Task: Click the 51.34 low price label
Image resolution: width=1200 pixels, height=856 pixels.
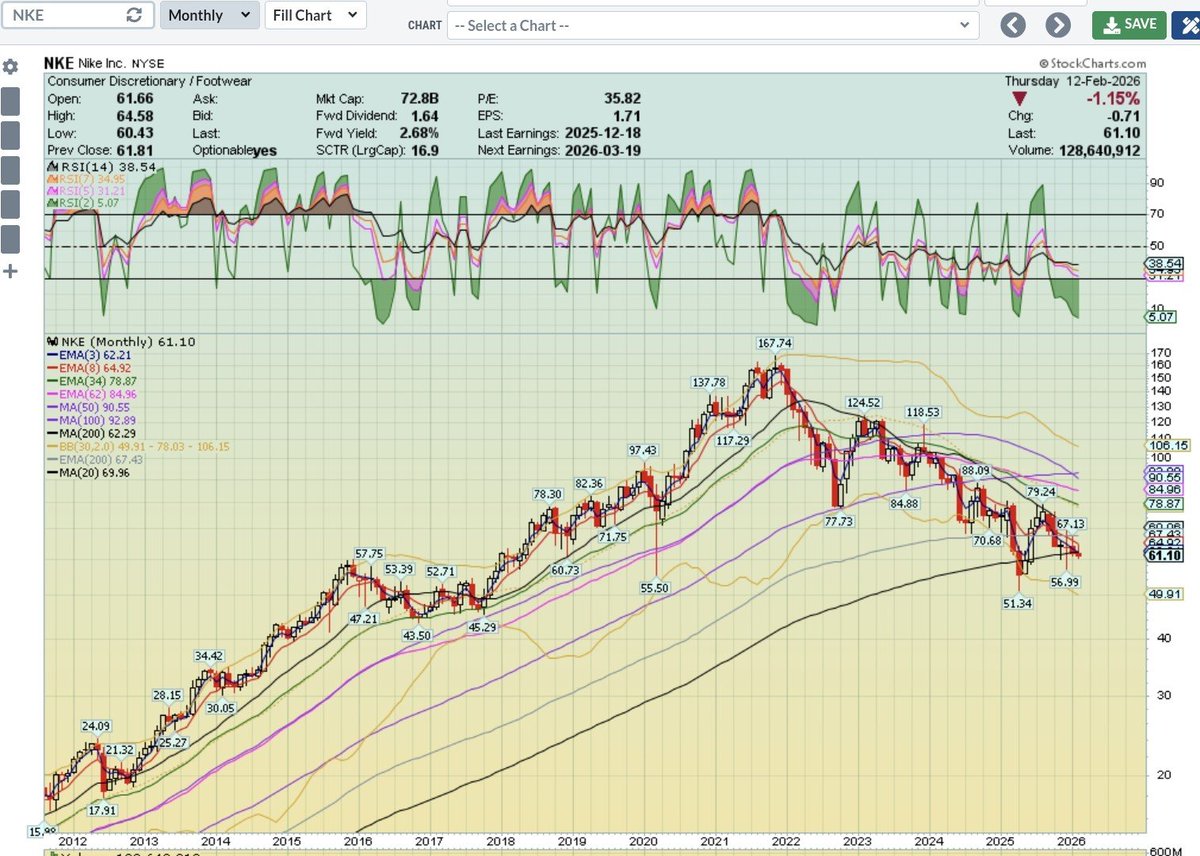Action: tap(1017, 603)
